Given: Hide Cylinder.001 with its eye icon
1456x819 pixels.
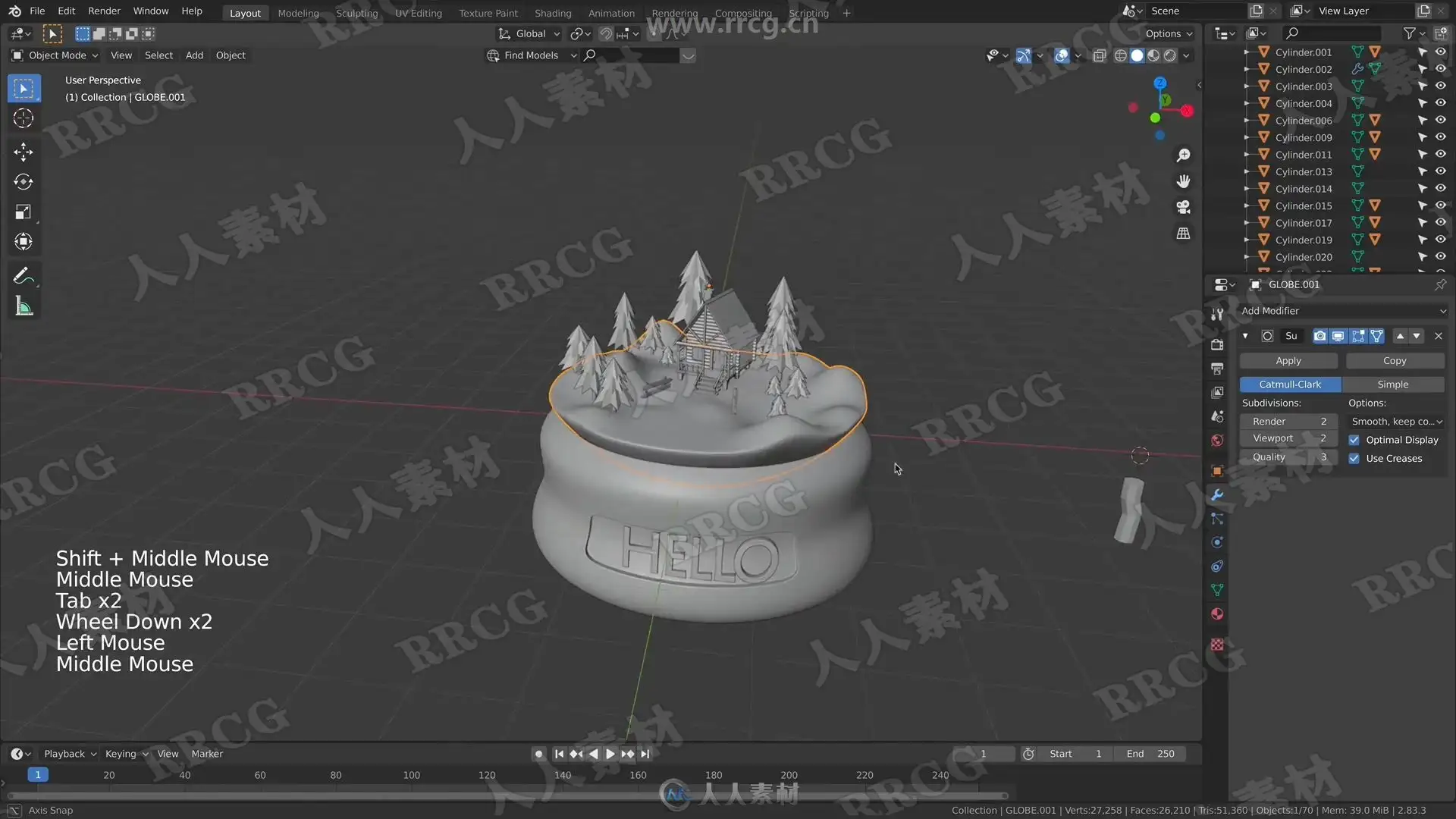Looking at the screenshot, I should click(1440, 52).
